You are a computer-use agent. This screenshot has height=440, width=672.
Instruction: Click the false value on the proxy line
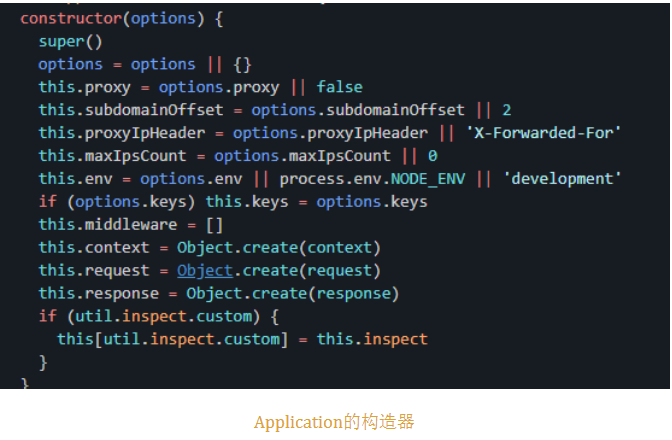pyautogui.click(x=339, y=87)
